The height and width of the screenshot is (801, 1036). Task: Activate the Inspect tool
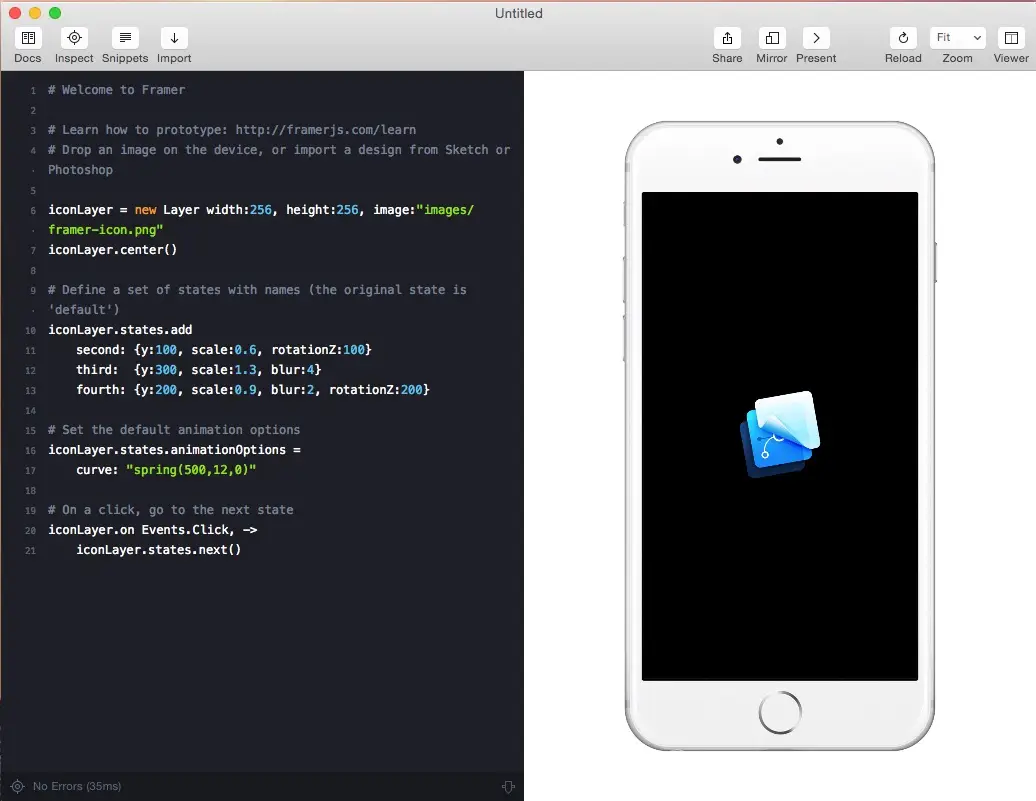click(74, 38)
